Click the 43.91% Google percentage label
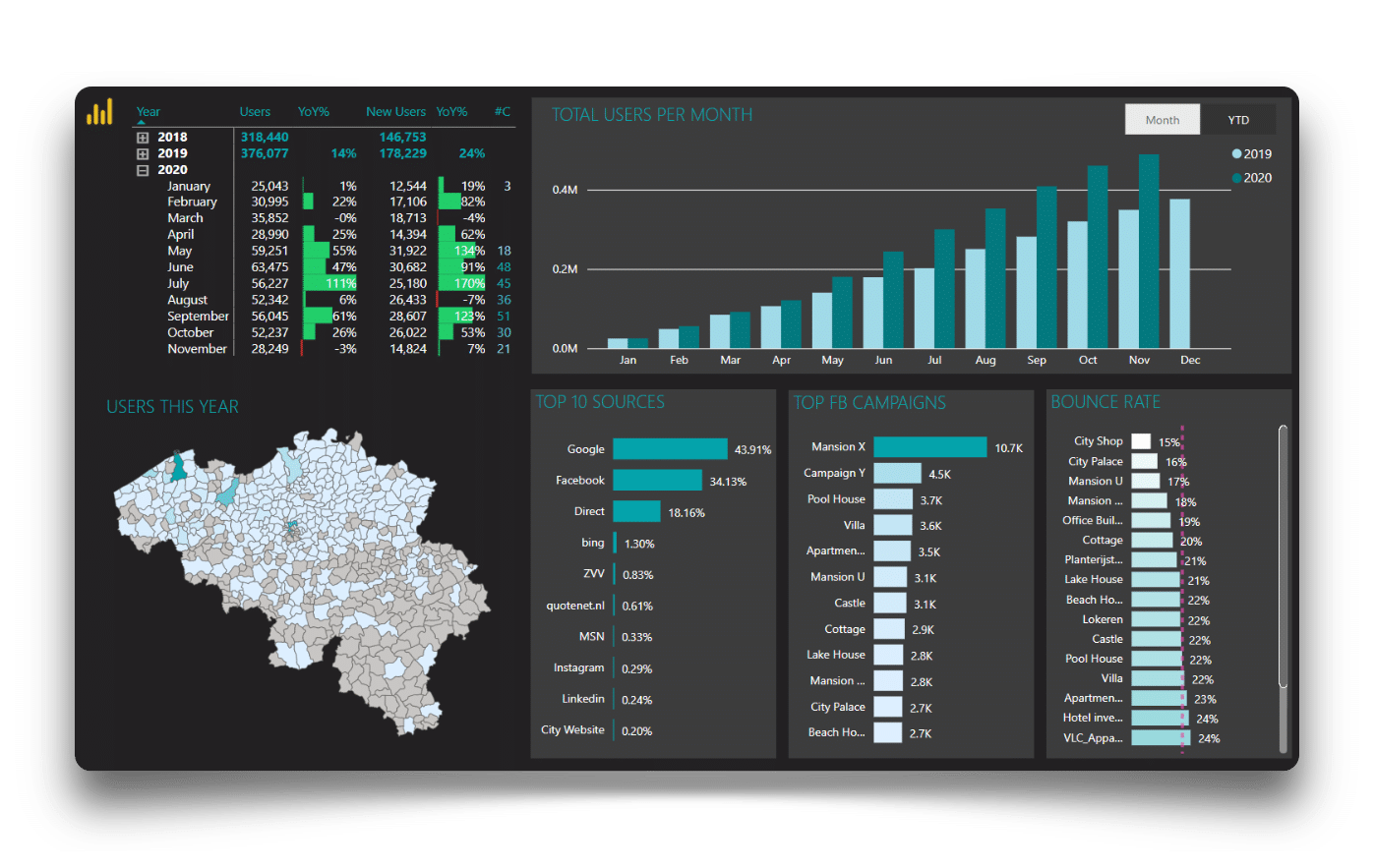The height and width of the screenshot is (868, 1374). coord(753,450)
